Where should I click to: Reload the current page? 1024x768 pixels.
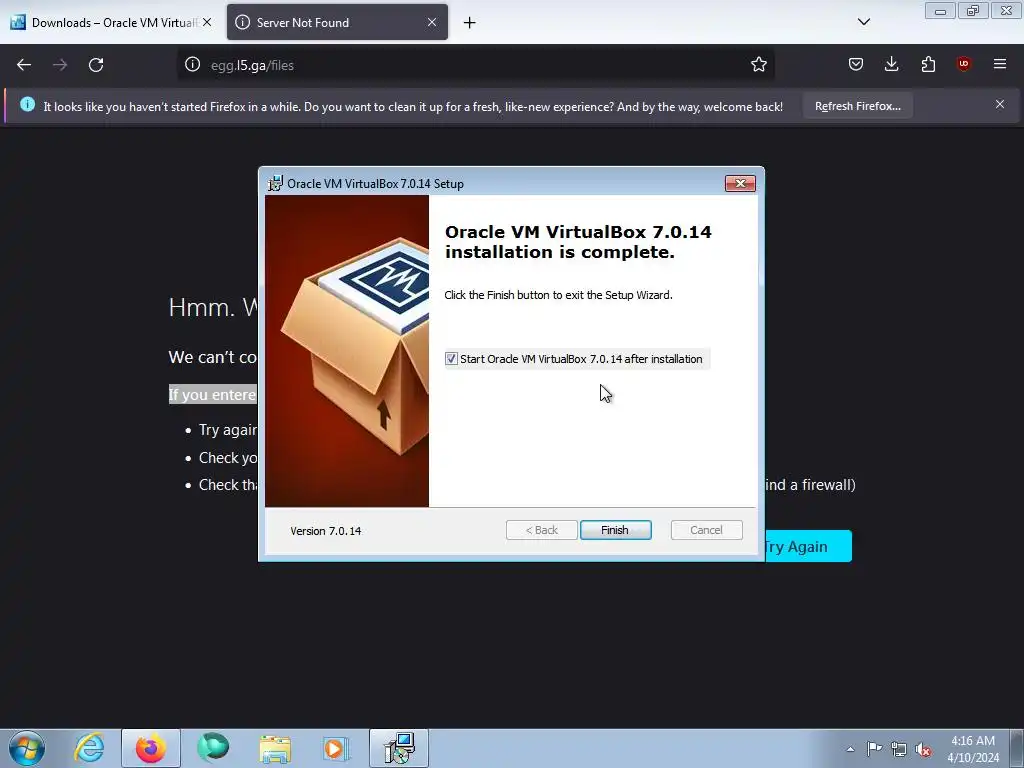click(96, 65)
